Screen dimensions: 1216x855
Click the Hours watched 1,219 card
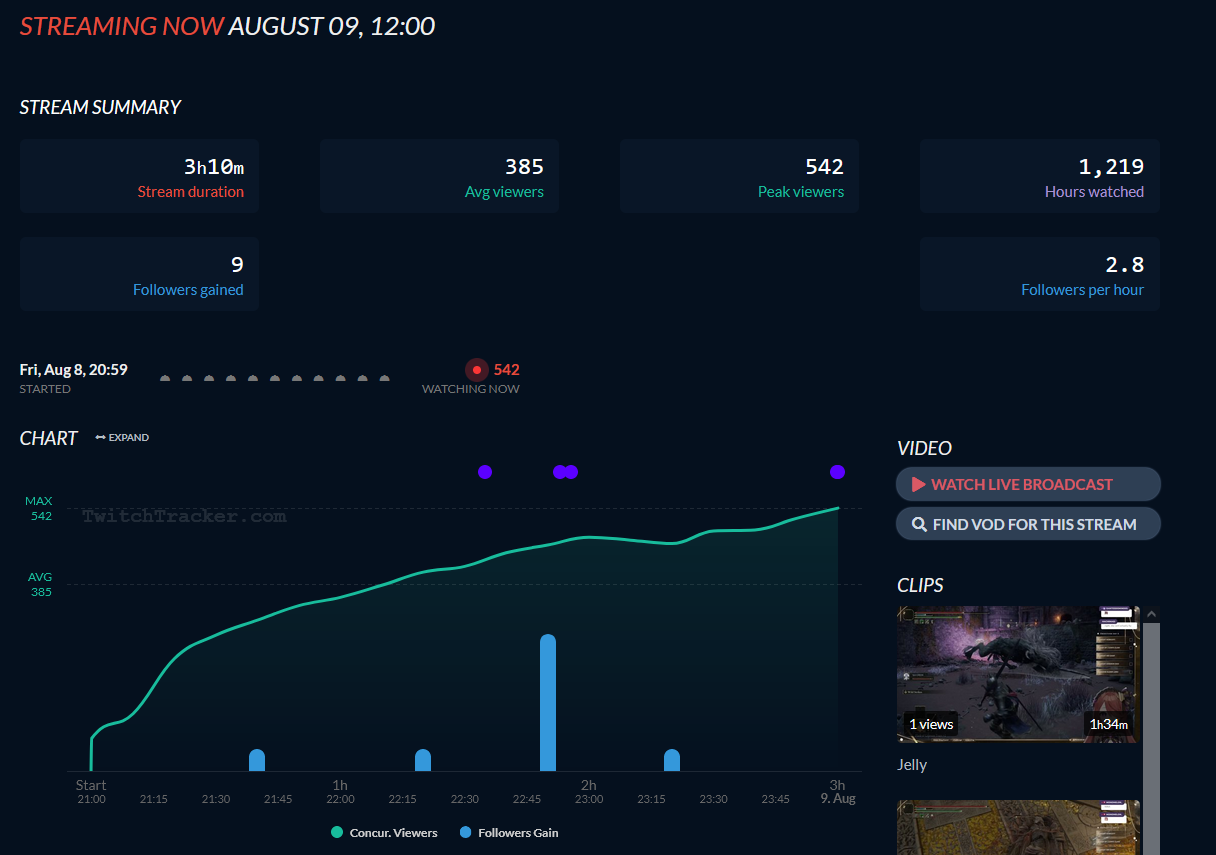click(x=1040, y=176)
